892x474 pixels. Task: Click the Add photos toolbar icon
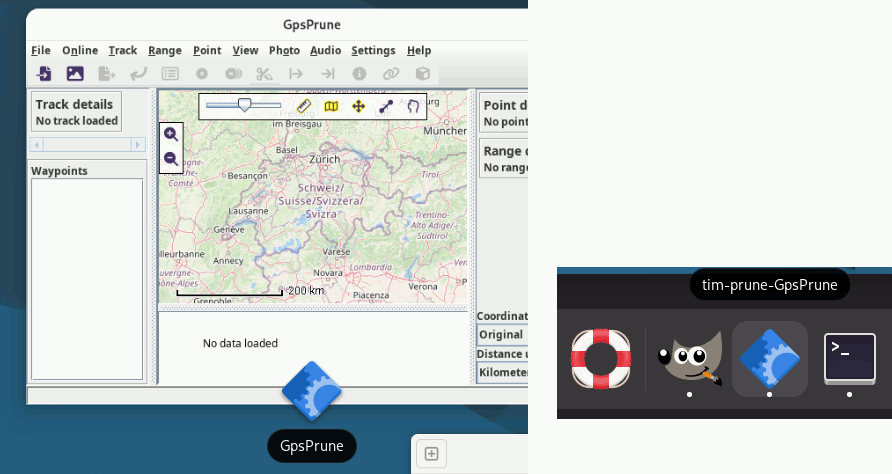(x=75, y=73)
